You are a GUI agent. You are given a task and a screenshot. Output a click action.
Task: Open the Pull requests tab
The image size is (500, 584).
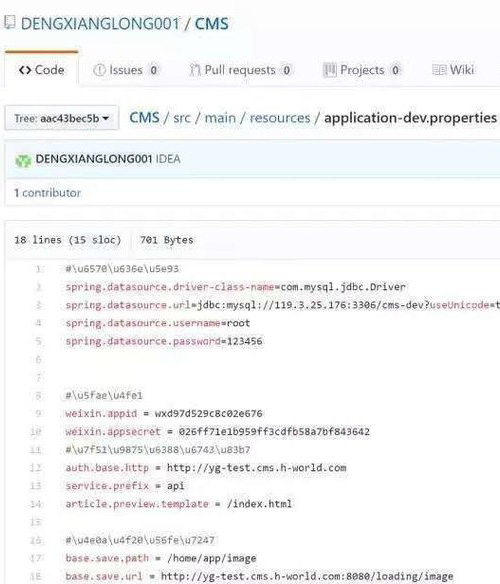coord(241,70)
